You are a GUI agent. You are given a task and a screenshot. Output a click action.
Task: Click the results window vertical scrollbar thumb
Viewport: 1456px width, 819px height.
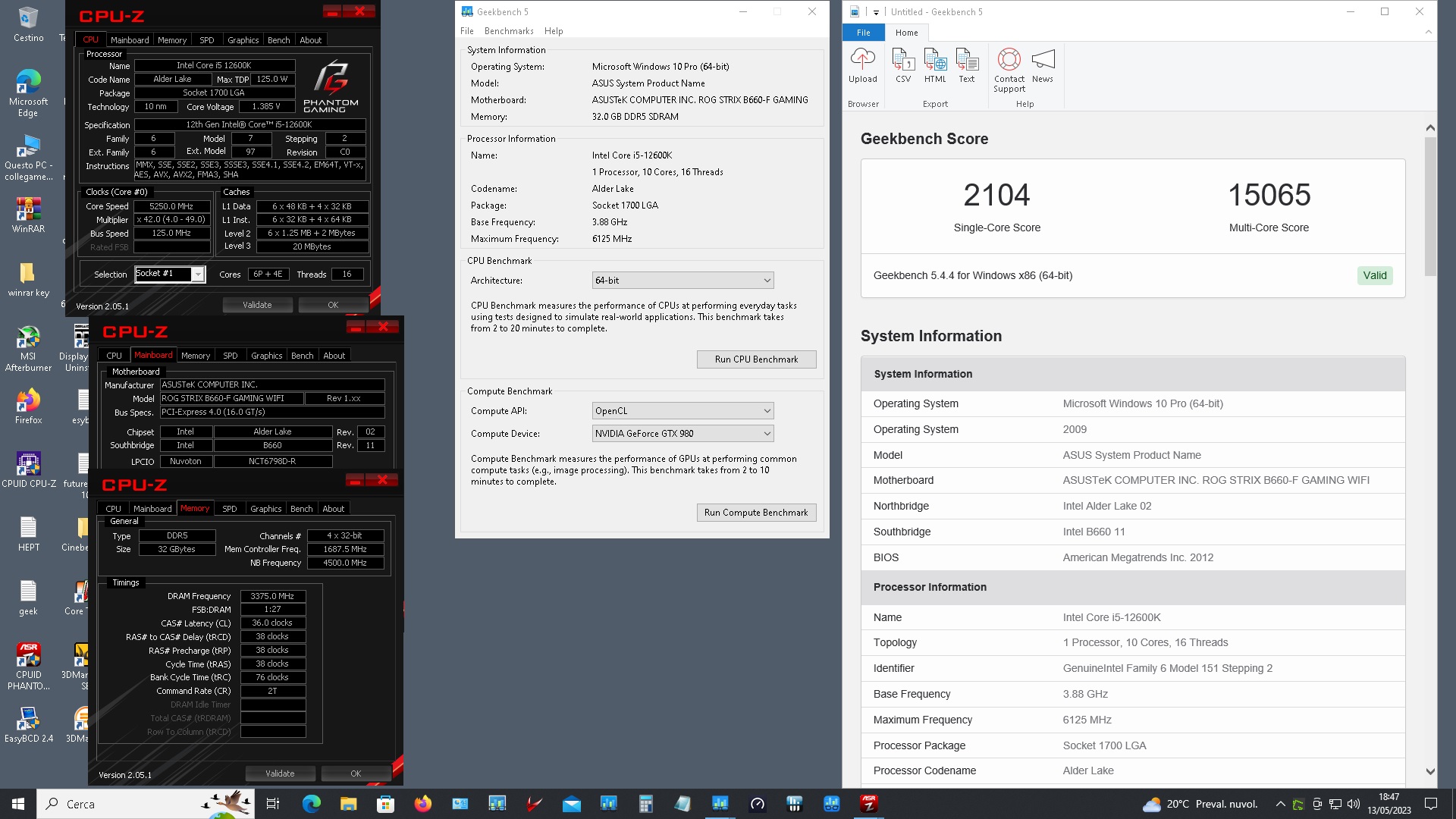(1430, 206)
